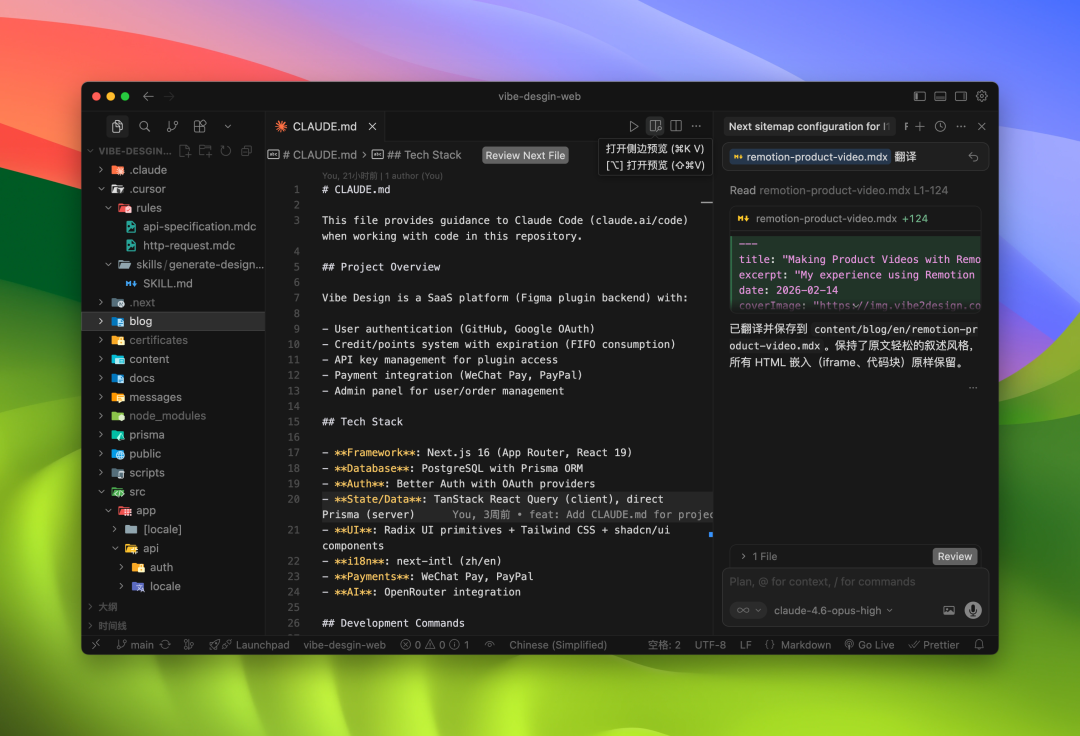Open agent mode infinity dropdown
Viewport: 1080px width, 736px height.
point(749,610)
